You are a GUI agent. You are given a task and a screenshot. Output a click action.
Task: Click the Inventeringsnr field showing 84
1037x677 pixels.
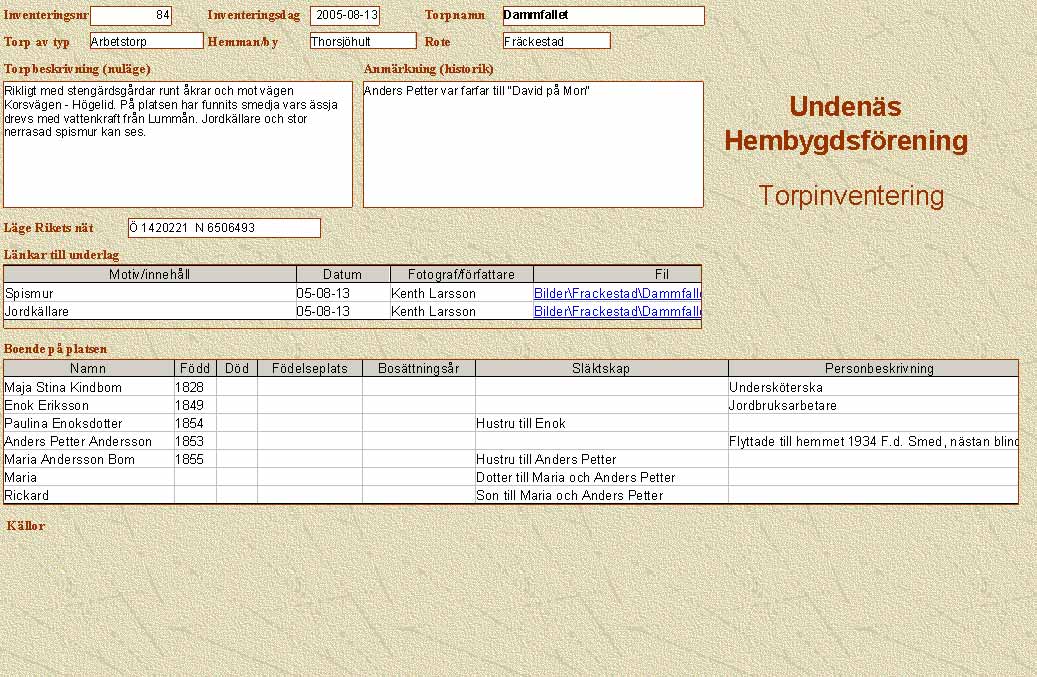pos(131,16)
